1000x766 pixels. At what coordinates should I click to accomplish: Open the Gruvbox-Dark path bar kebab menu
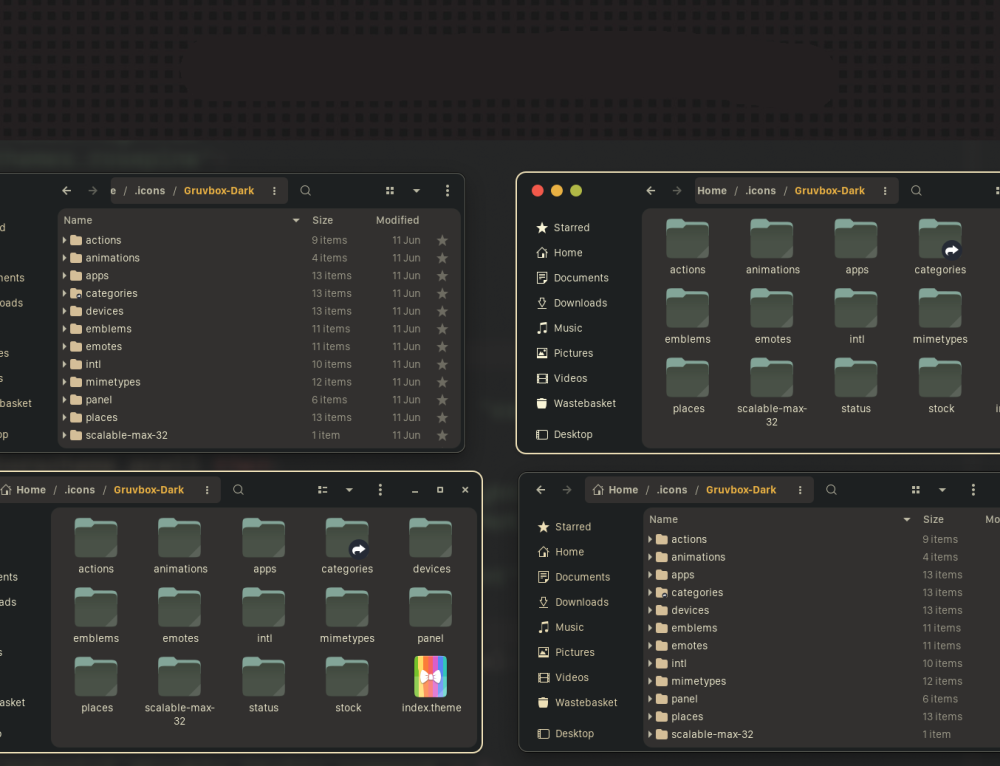[x=274, y=190]
